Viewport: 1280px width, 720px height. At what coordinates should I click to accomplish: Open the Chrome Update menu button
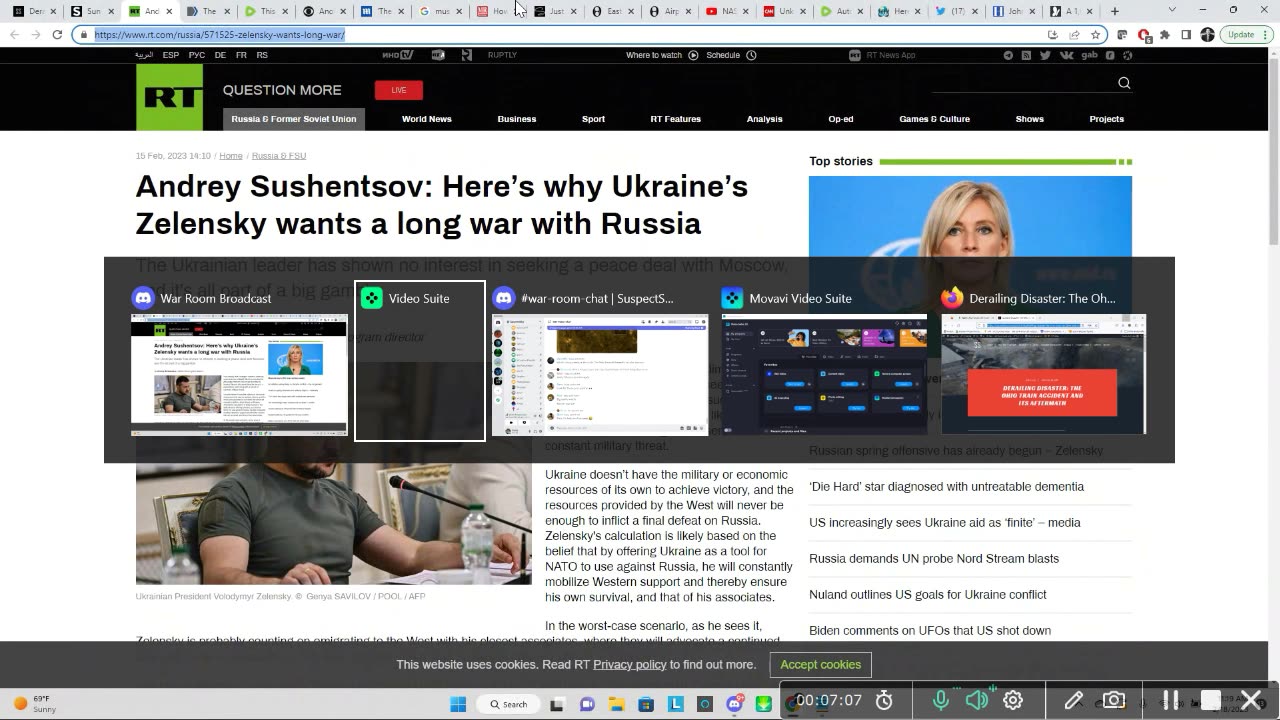click(1246, 34)
